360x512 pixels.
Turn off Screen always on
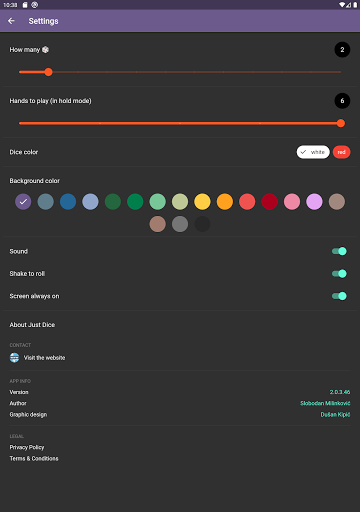point(339,296)
